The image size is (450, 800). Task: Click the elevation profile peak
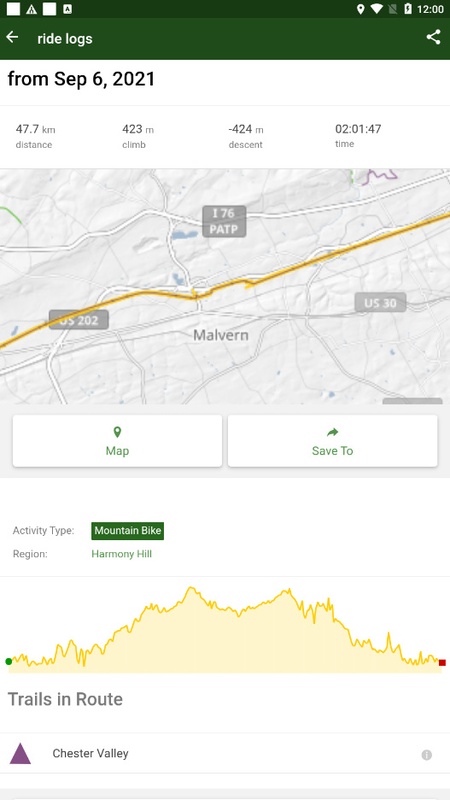(x=191, y=589)
